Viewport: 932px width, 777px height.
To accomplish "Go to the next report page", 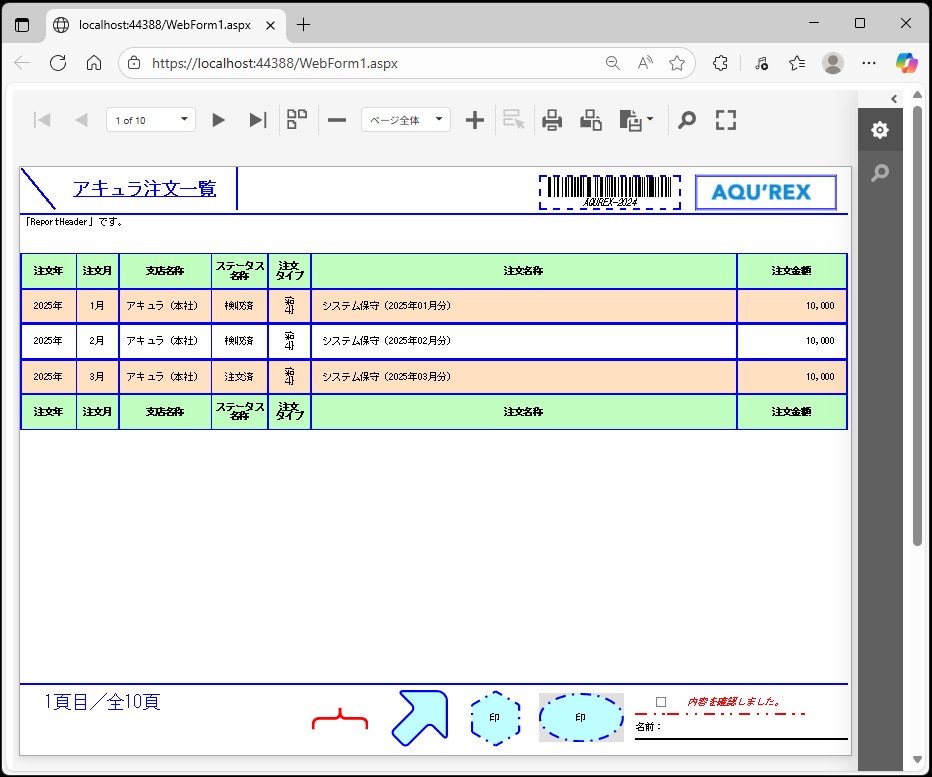I will pyautogui.click(x=218, y=120).
